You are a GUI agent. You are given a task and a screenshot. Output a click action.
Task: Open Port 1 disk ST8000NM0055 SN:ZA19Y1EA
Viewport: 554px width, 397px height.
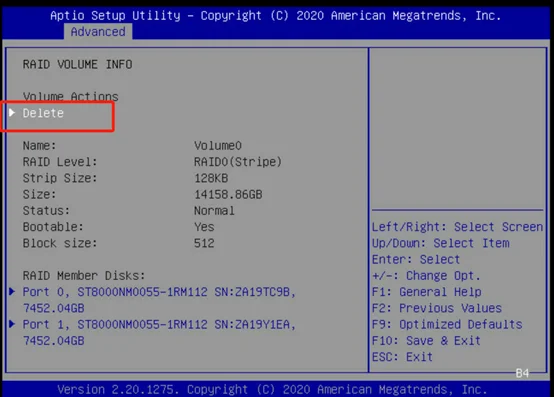pyautogui.click(x=159, y=332)
